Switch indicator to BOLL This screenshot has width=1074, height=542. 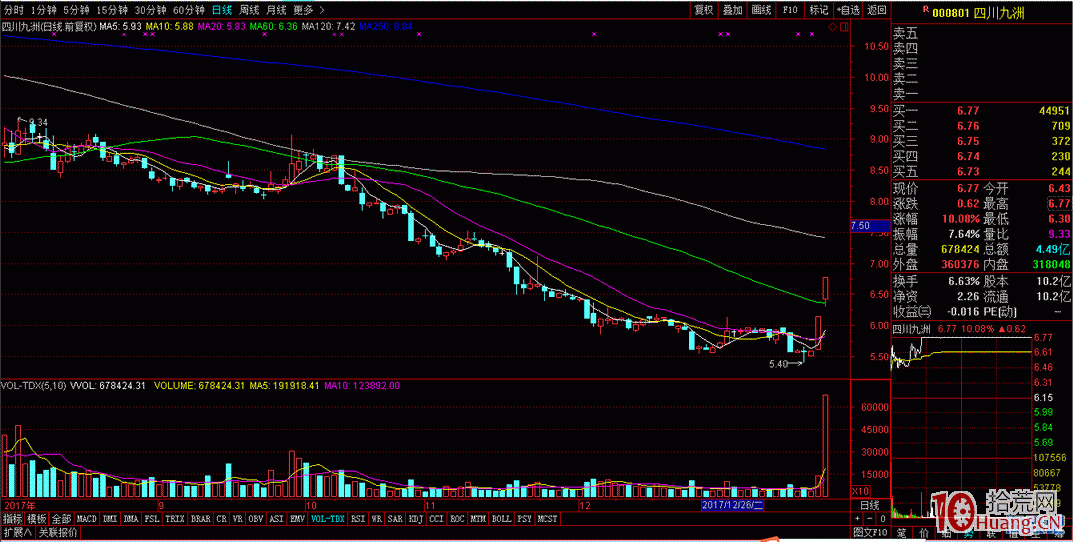(x=501, y=519)
